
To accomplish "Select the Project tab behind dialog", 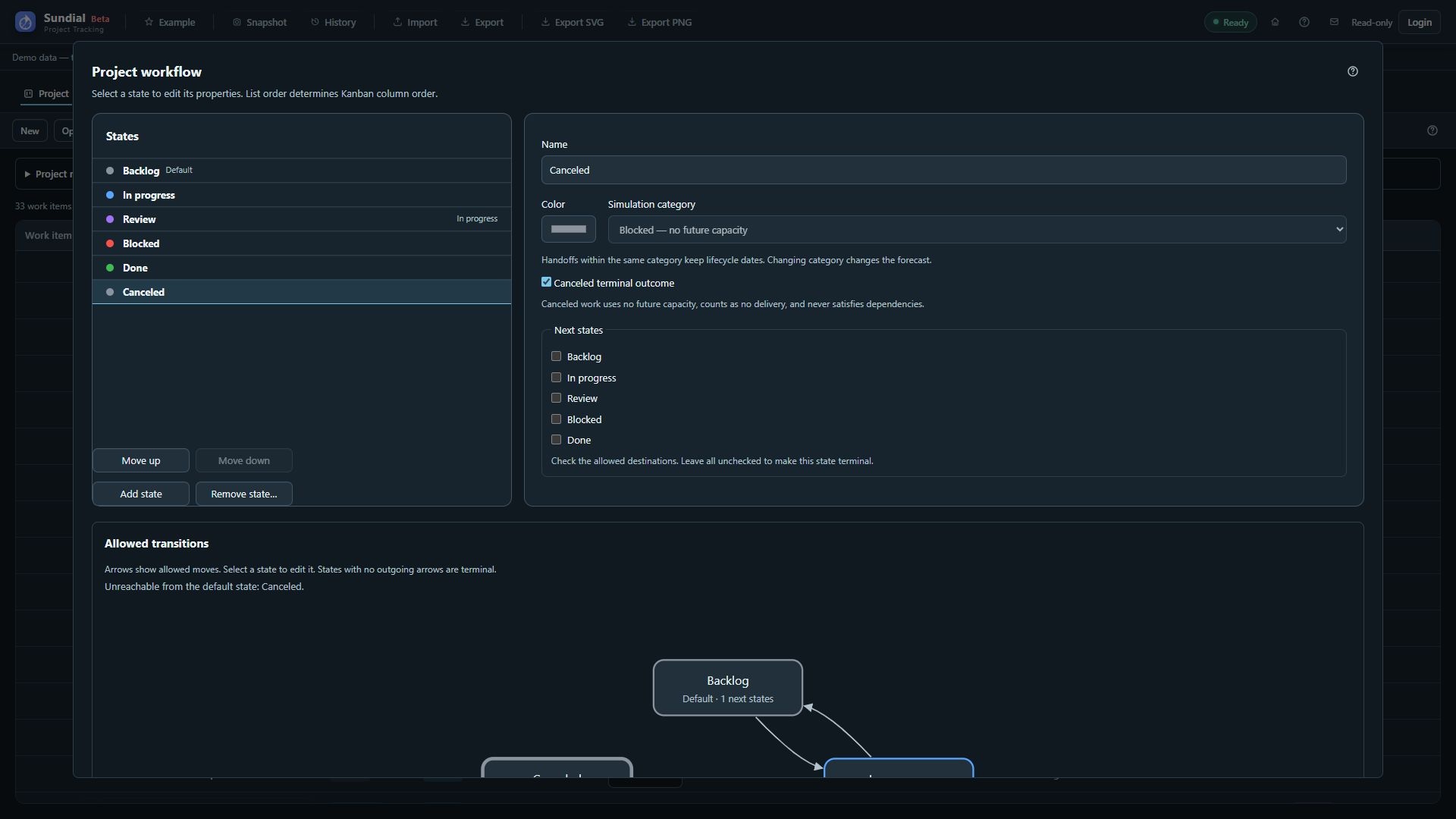I will [47, 94].
